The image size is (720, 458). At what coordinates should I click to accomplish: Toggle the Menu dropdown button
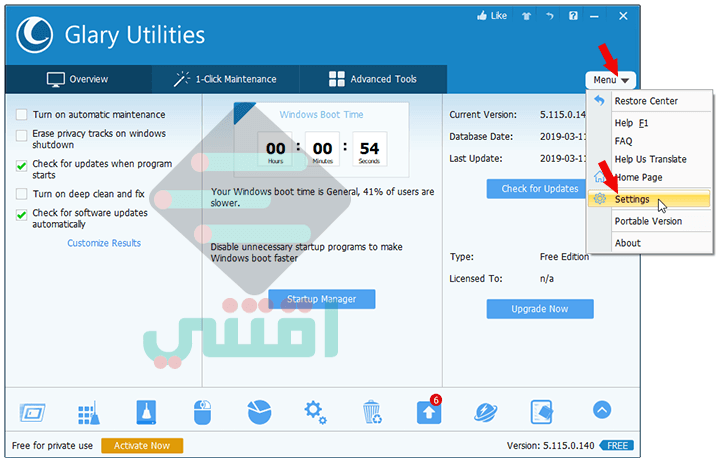(610, 80)
